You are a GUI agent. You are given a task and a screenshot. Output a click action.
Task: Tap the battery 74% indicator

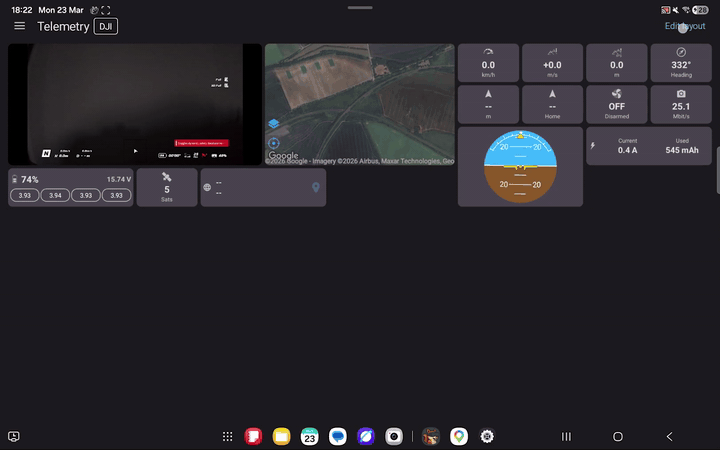[26, 179]
